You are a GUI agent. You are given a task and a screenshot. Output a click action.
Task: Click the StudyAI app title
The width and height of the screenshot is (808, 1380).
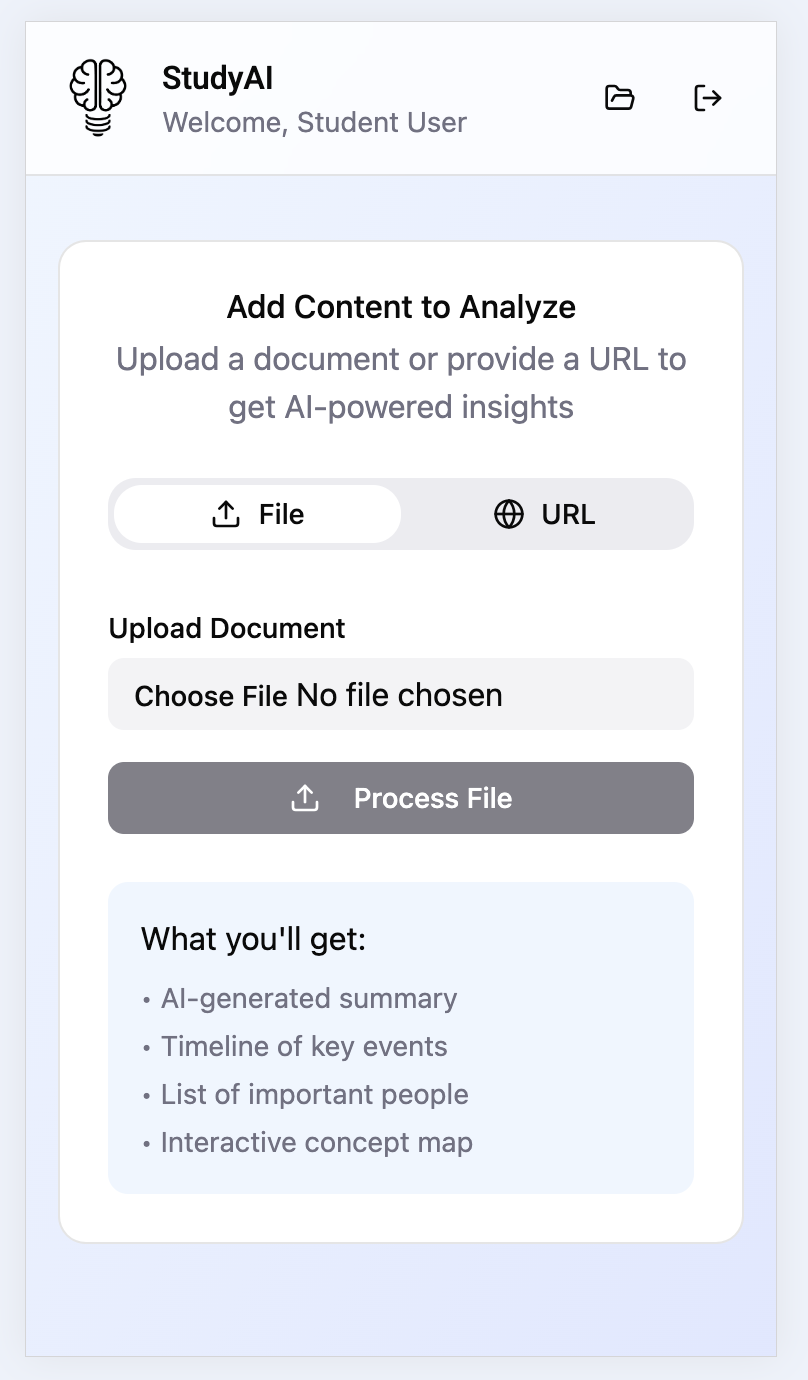[217, 78]
